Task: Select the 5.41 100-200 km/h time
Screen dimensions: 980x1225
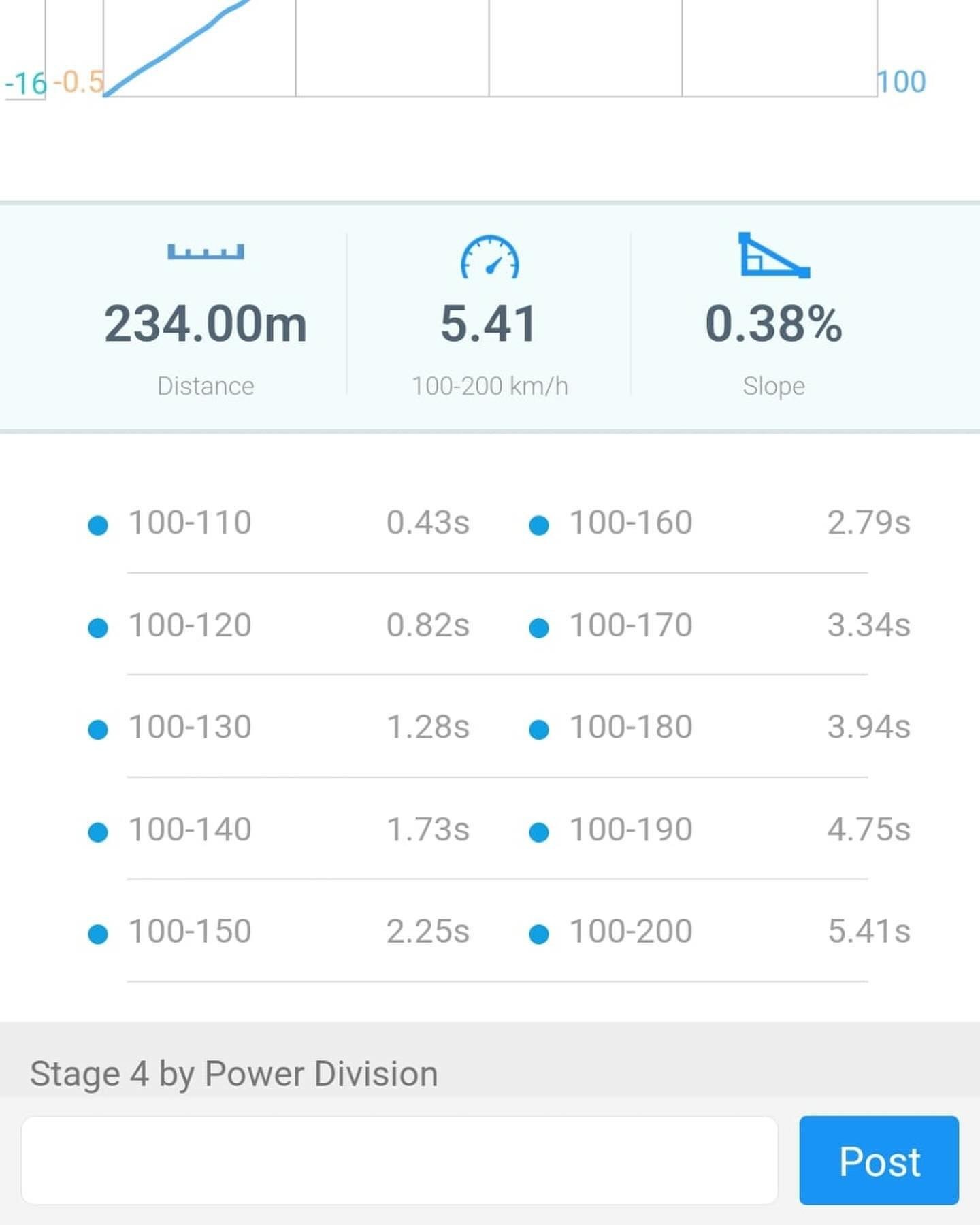Action: (489, 324)
